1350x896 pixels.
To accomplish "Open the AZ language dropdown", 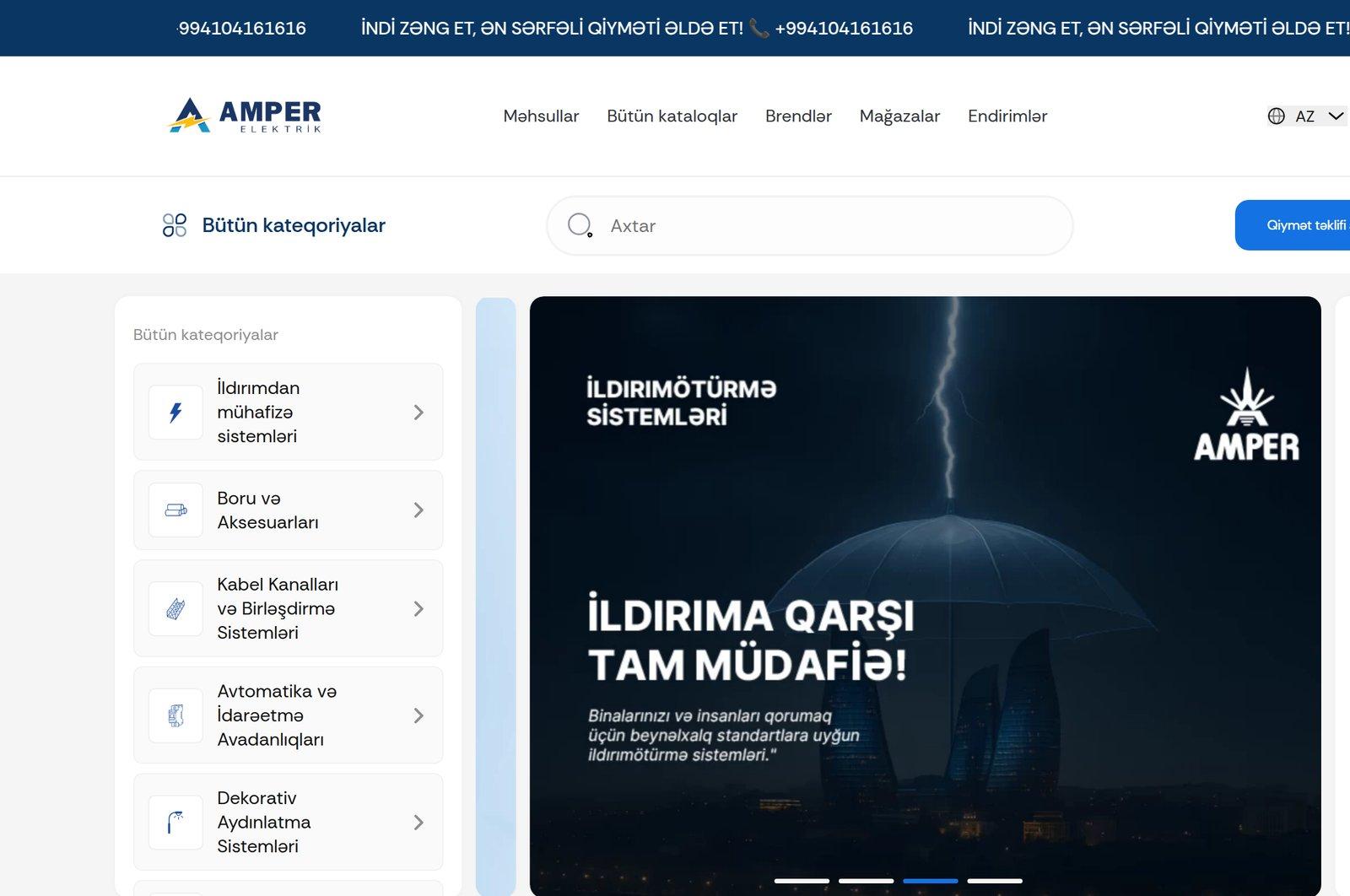I will [1305, 116].
